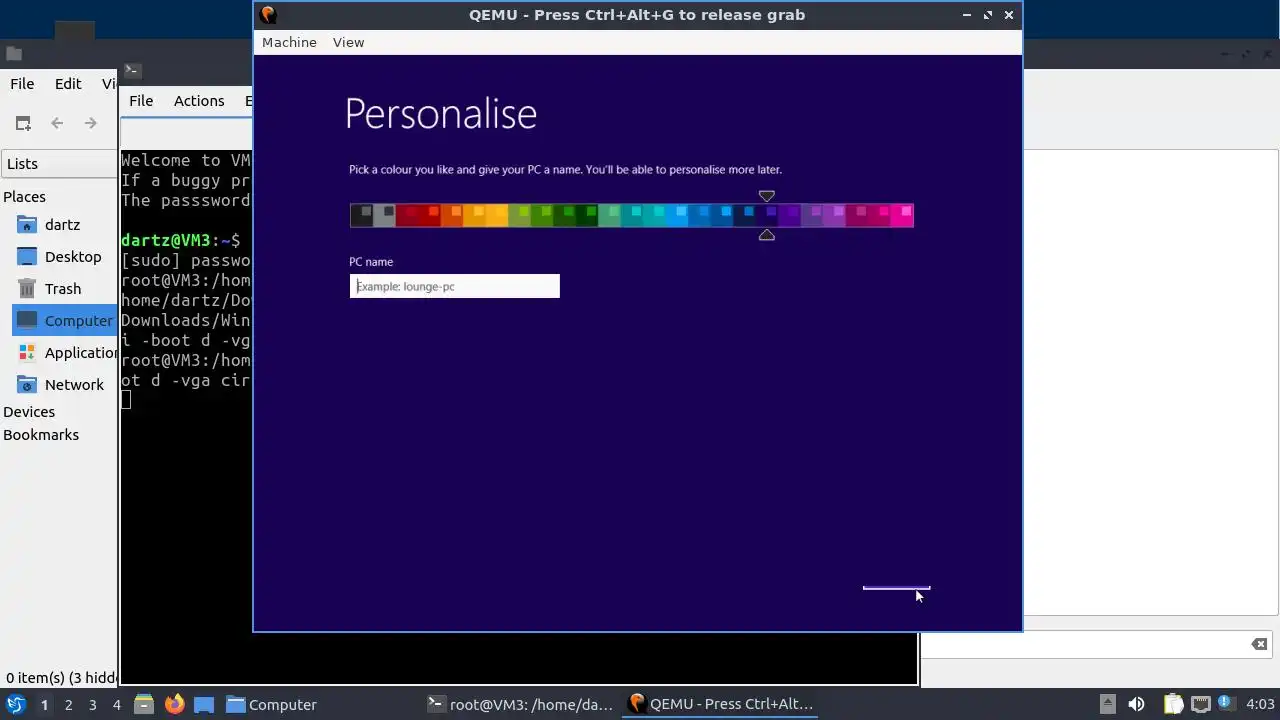Switch to the root@VM3 terminal taskbar entry
This screenshot has width=1280, height=720.
click(520, 704)
